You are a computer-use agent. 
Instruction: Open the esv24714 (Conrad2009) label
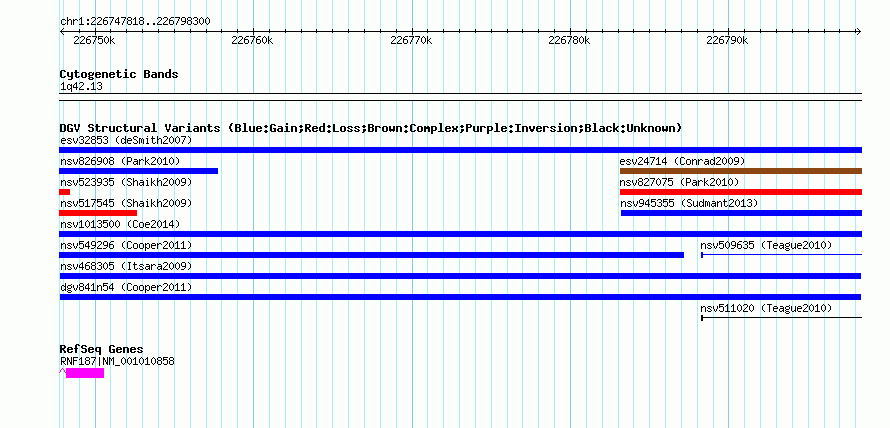[x=682, y=161]
